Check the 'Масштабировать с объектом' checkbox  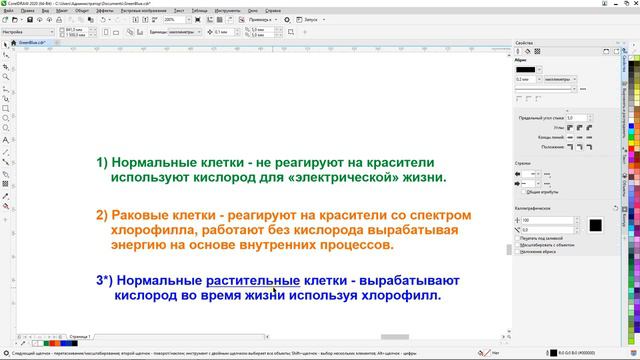pyautogui.click(x=517, y=245)
